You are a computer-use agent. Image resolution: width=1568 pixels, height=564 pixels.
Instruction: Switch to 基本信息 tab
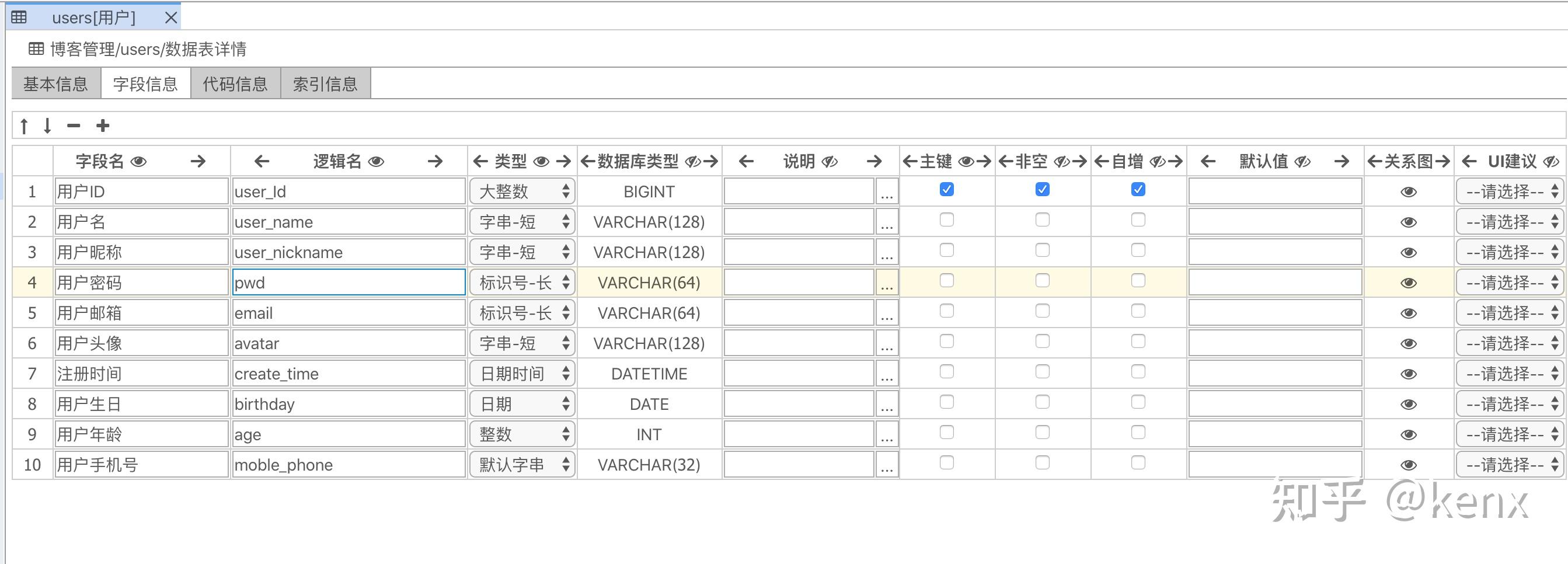pyautogui.click(x=56, y=83)
